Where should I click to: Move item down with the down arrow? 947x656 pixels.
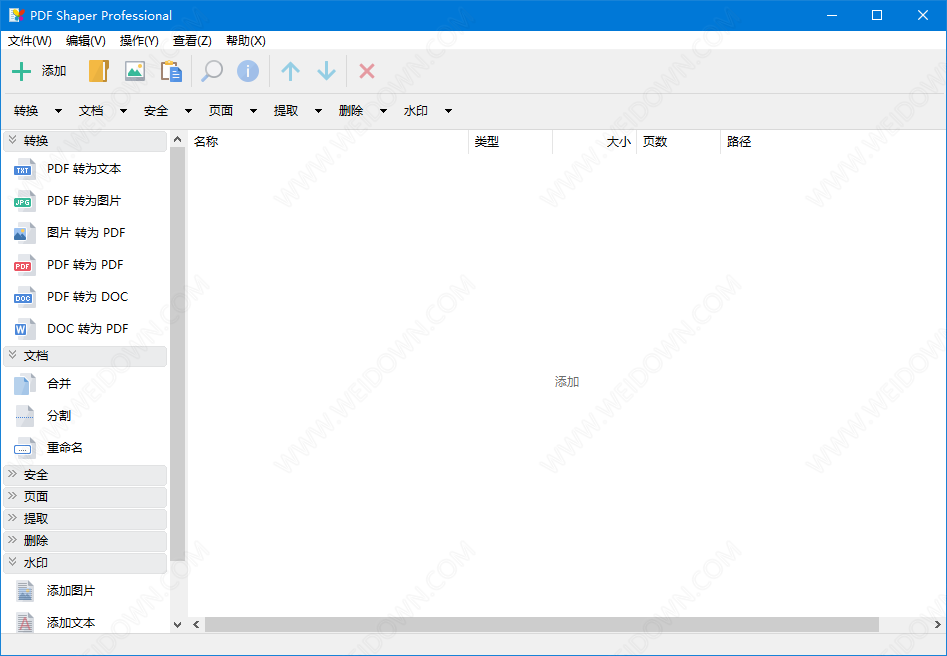coord(326,71)
